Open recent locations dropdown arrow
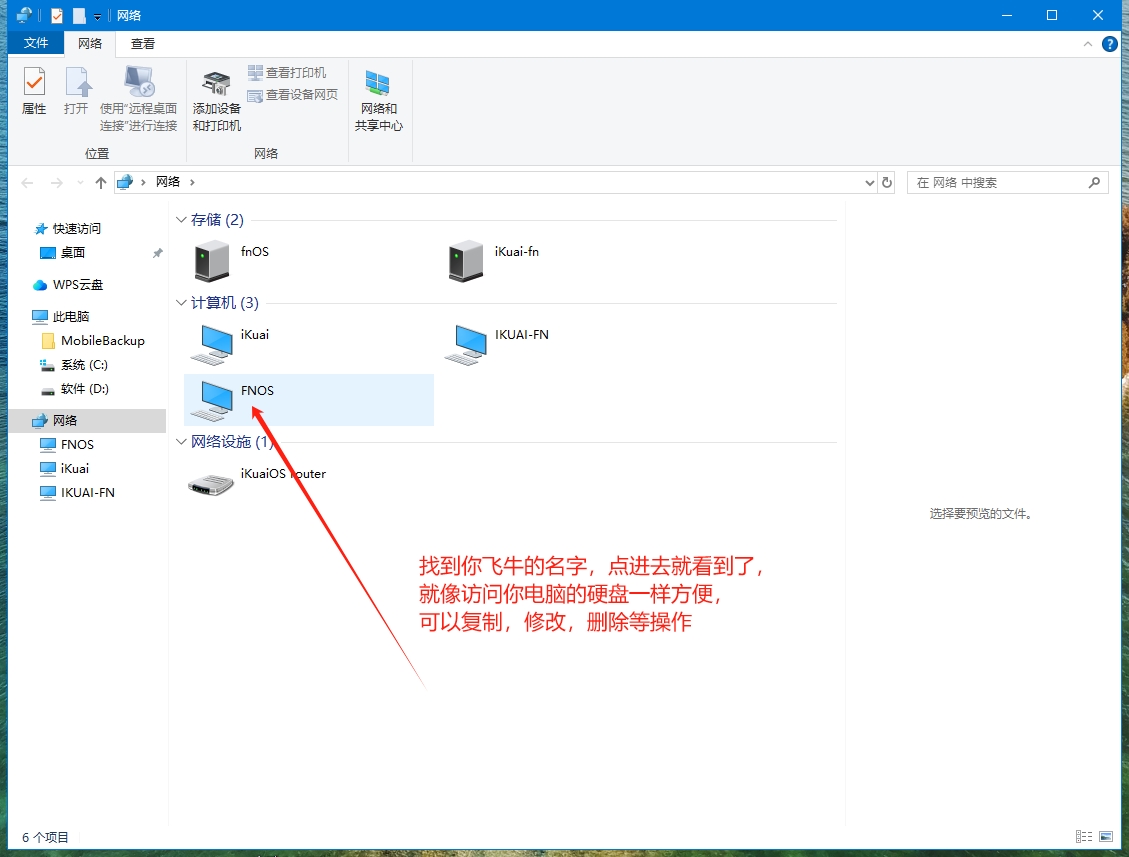This screenshot has height=857, width=1129. tap(80, 183)
